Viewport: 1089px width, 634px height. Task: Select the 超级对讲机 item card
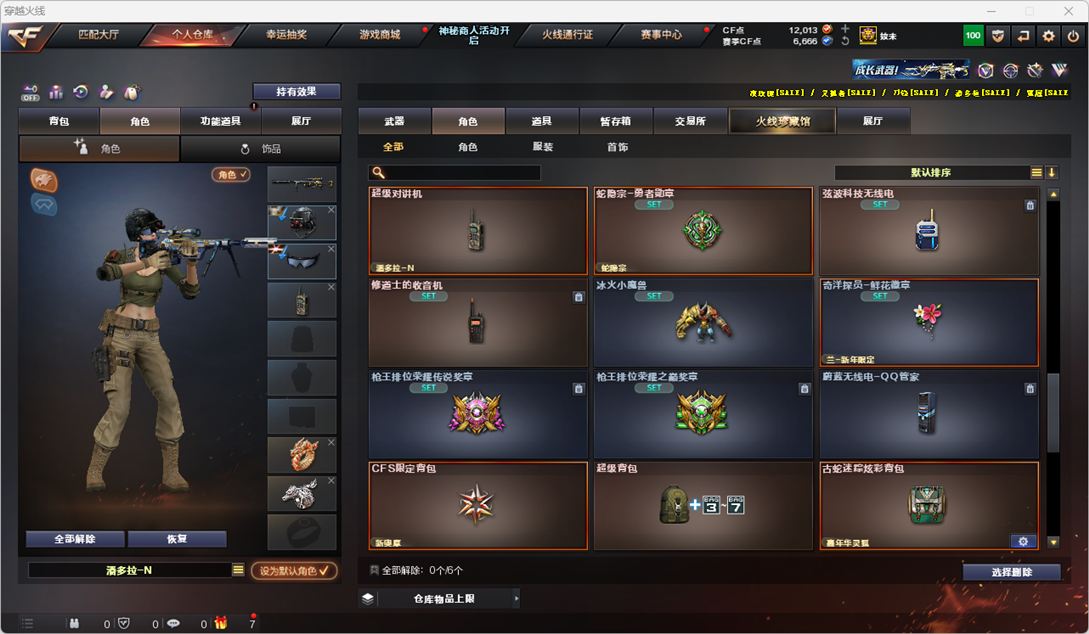pos(478,231)
